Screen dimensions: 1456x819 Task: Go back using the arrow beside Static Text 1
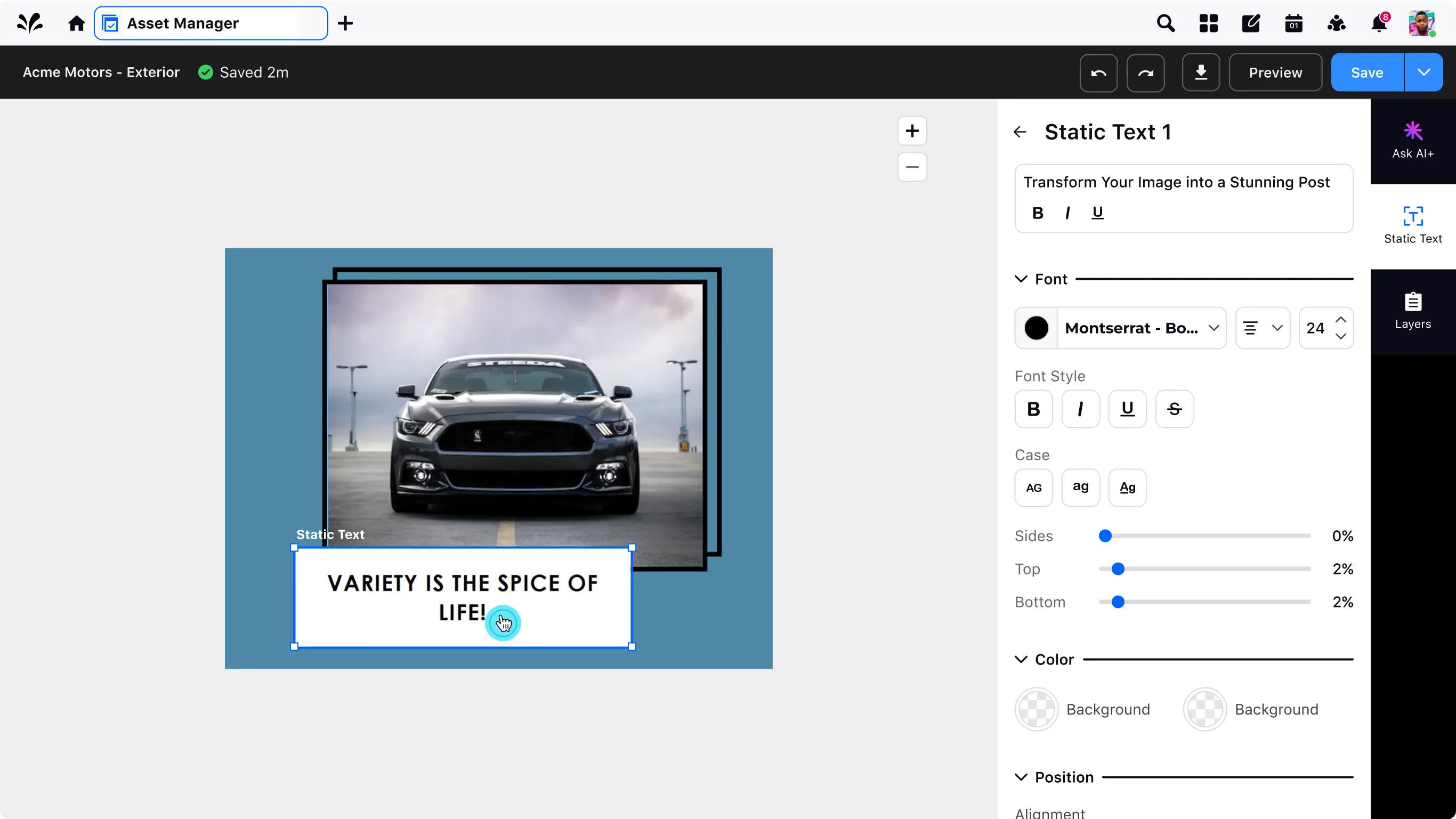(1020, 132)
